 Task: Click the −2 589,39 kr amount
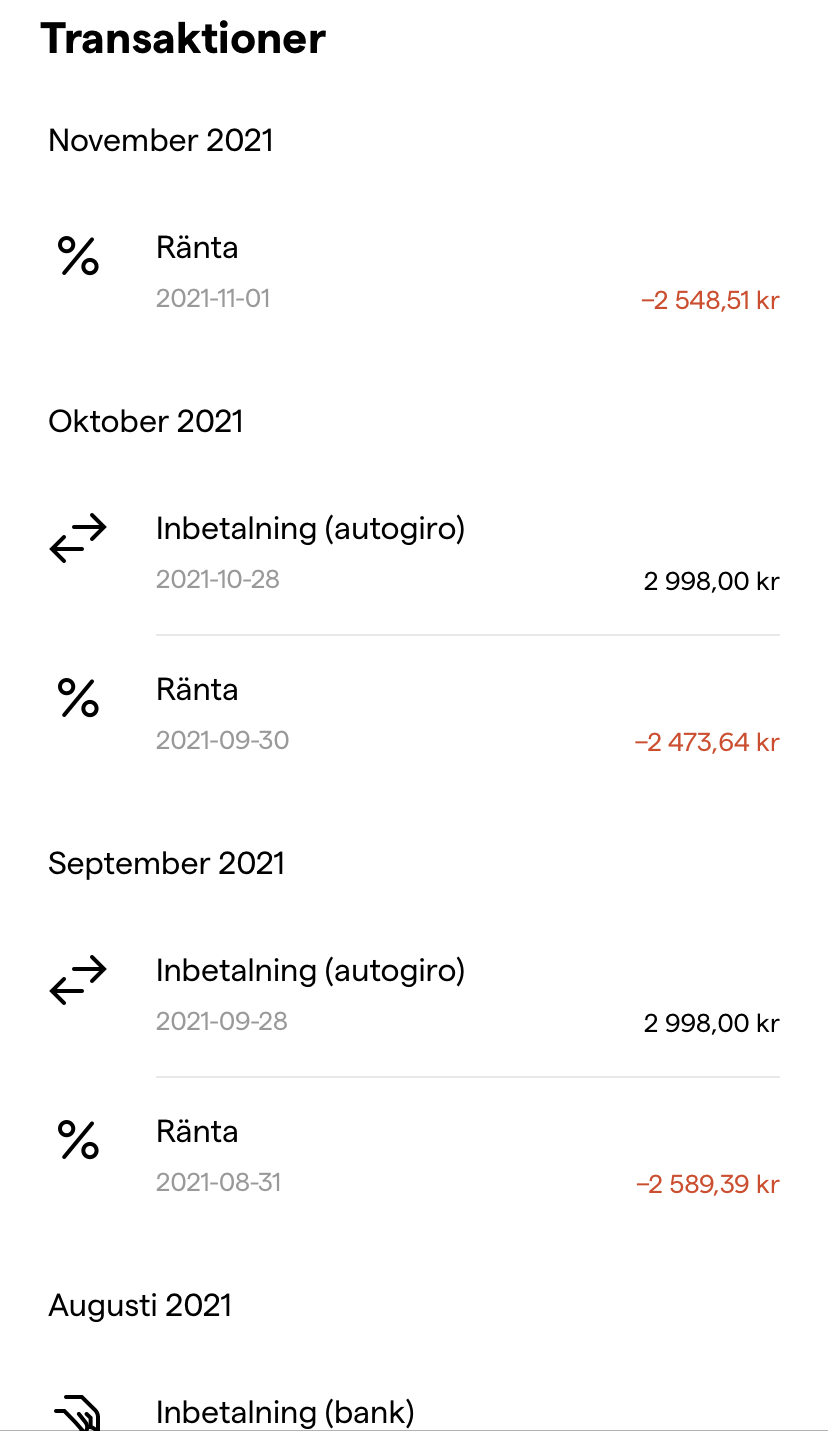708,1184
